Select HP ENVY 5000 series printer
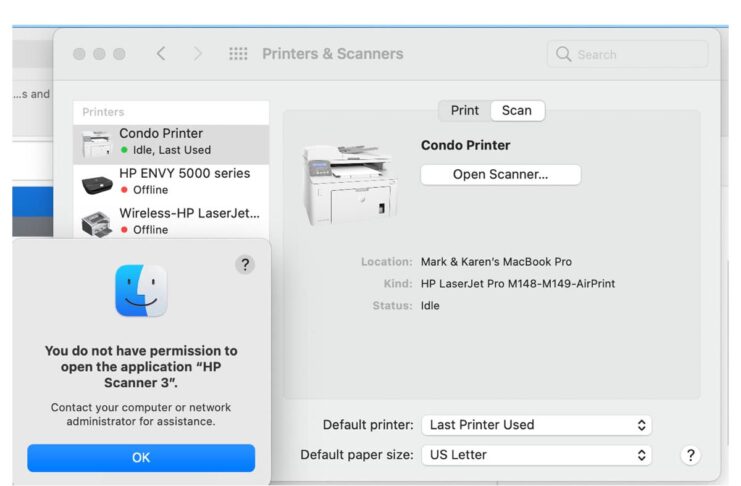 click(x=171, y=183)
